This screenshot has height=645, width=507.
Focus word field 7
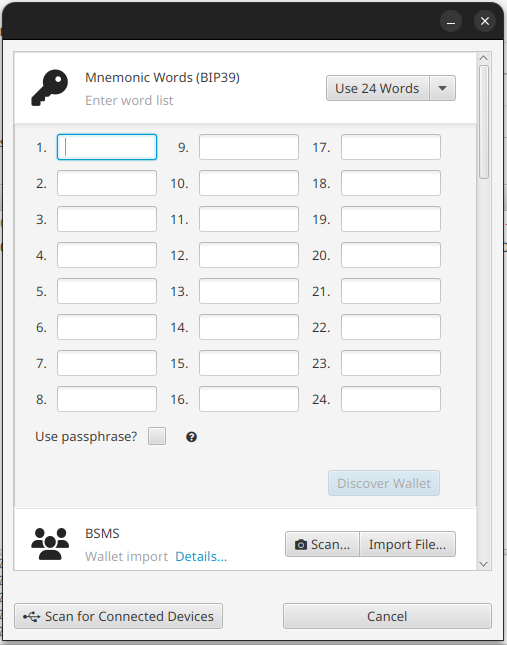[107, 363]
